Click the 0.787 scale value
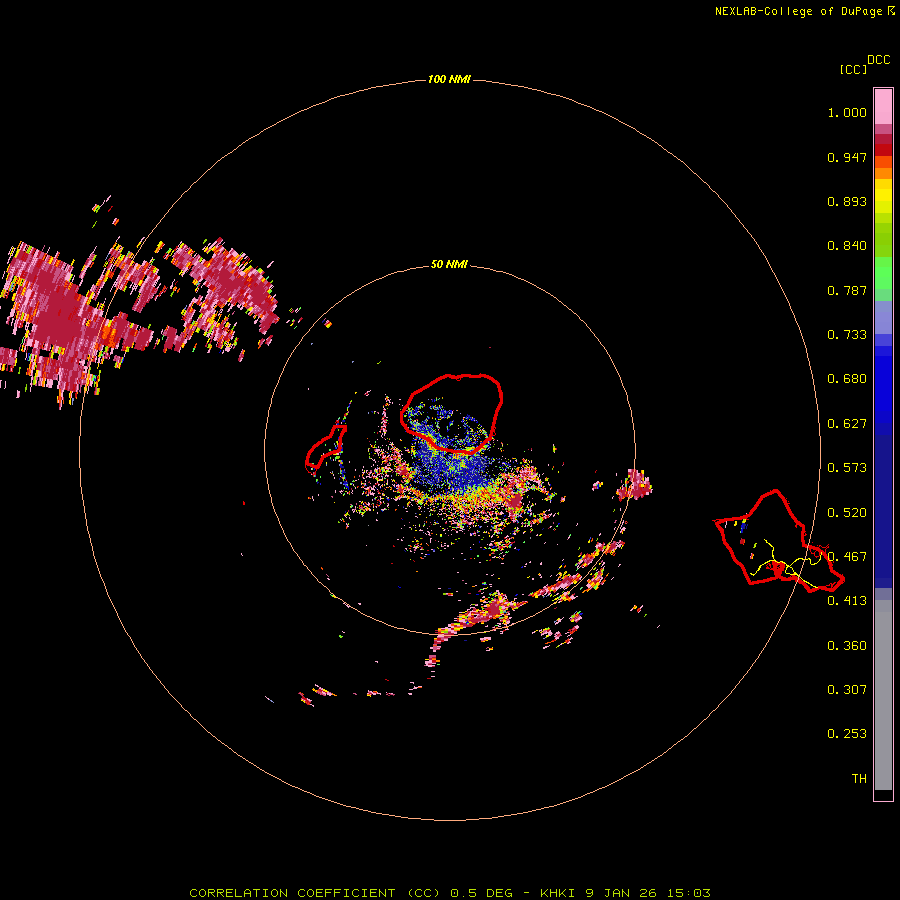This screenshot has height=900, width=900. pos(847,290)
